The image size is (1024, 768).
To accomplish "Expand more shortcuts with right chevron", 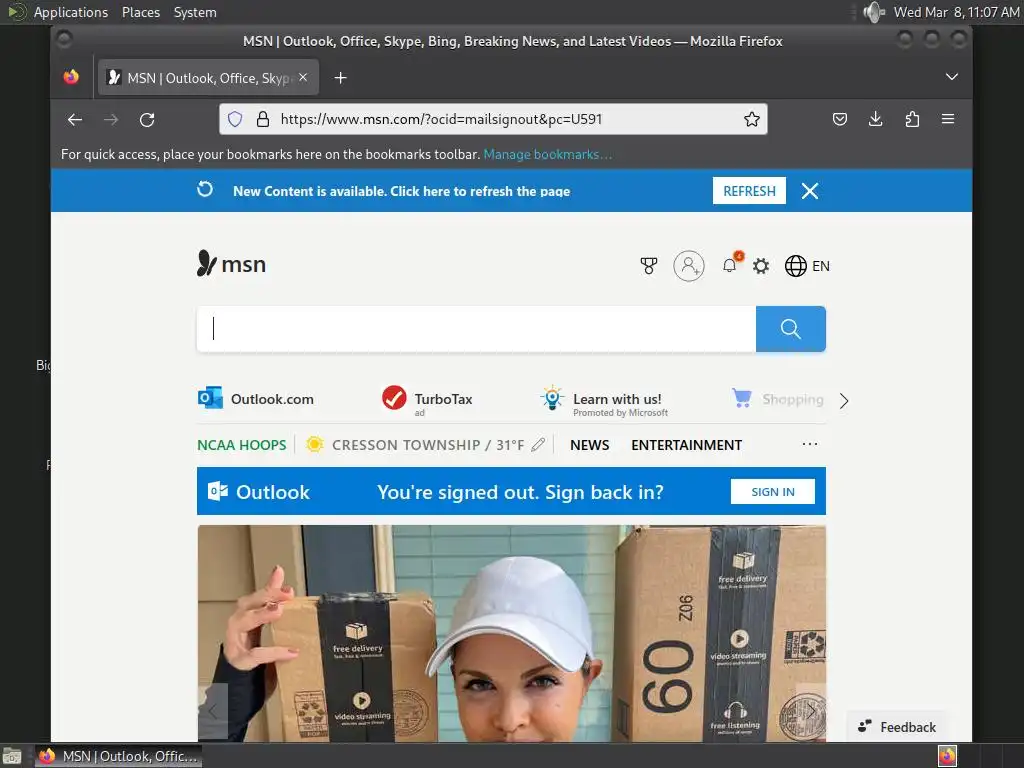I will tap(844, 400).
